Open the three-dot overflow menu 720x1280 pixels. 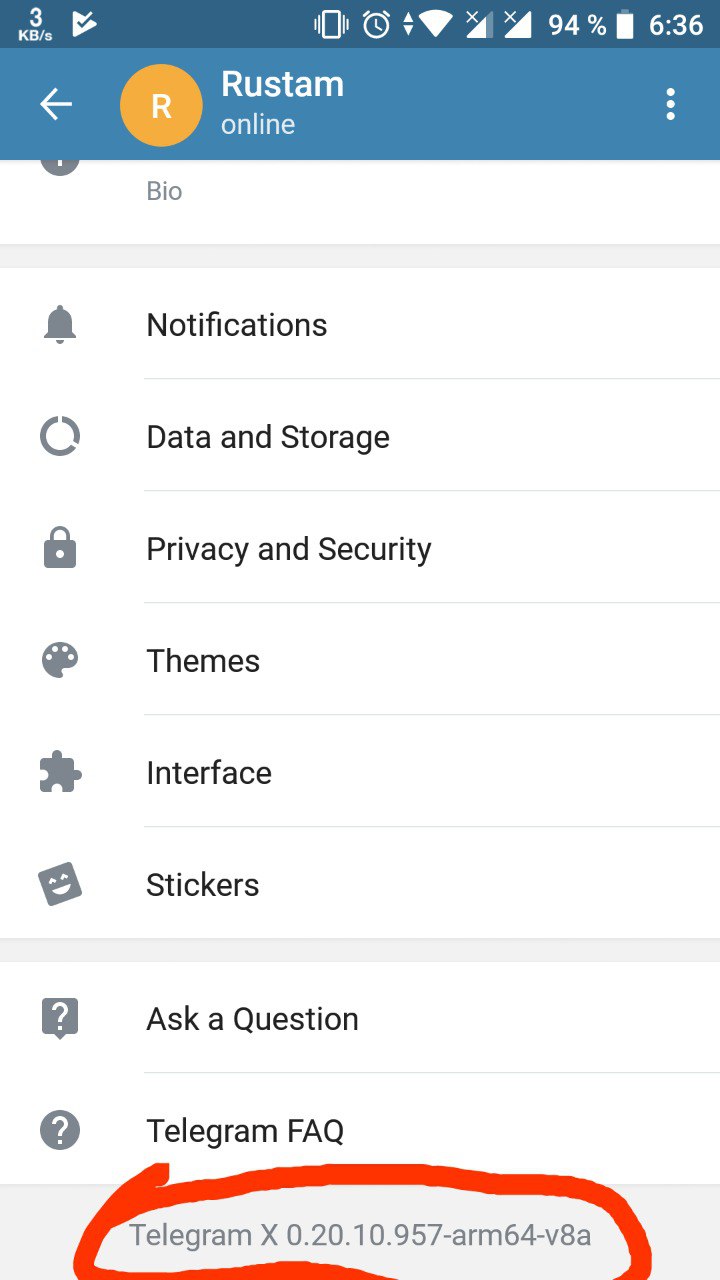(670, 104)
